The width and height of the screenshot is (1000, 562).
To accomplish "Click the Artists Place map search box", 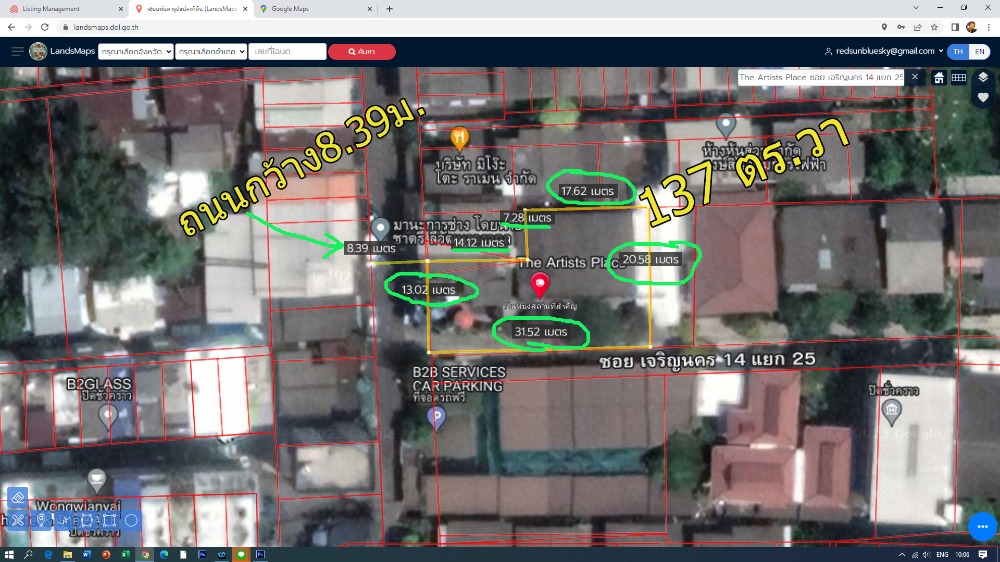I will pyautogui.click(x=821, y=77).
